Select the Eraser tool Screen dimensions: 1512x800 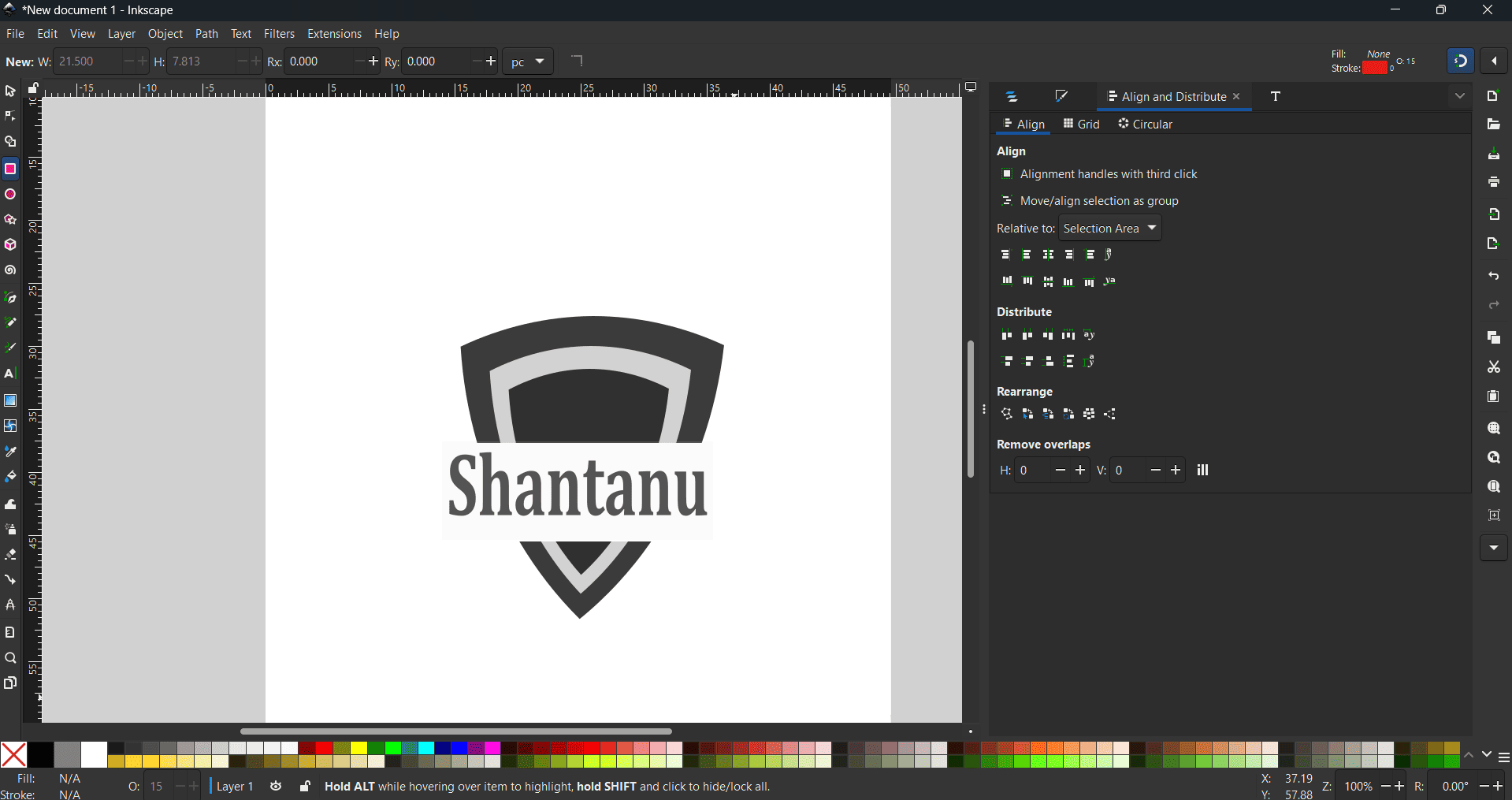coord(10,555)
